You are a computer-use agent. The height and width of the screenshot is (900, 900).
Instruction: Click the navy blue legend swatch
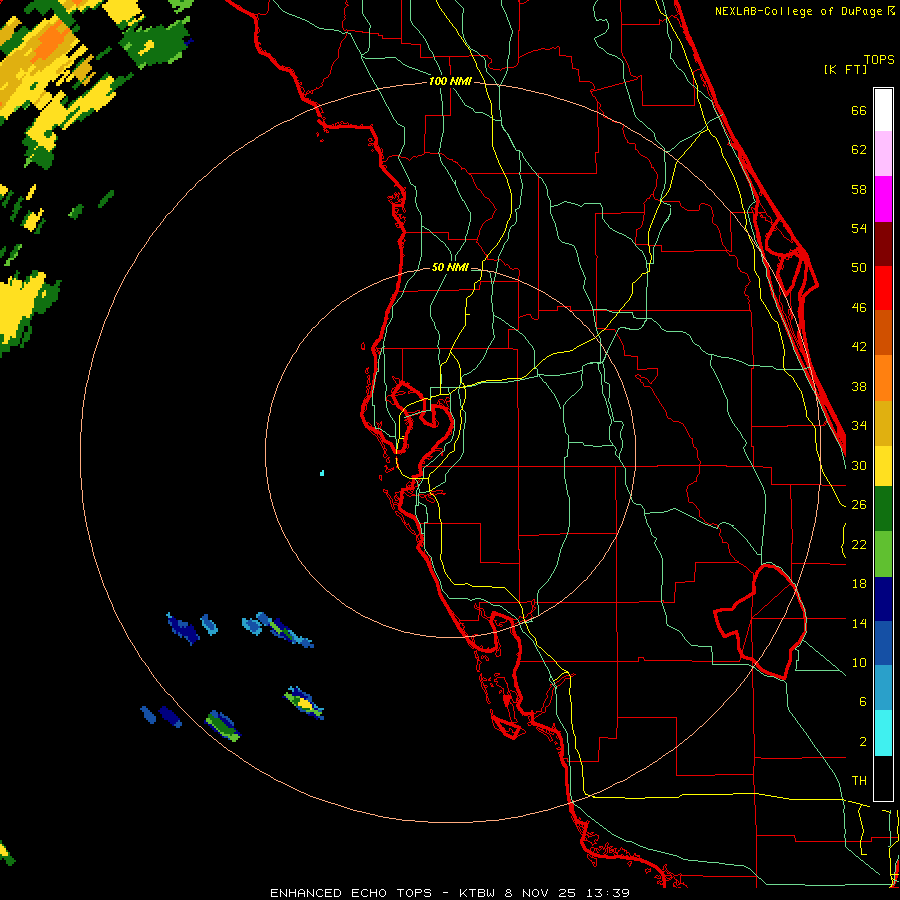(883, 599)
